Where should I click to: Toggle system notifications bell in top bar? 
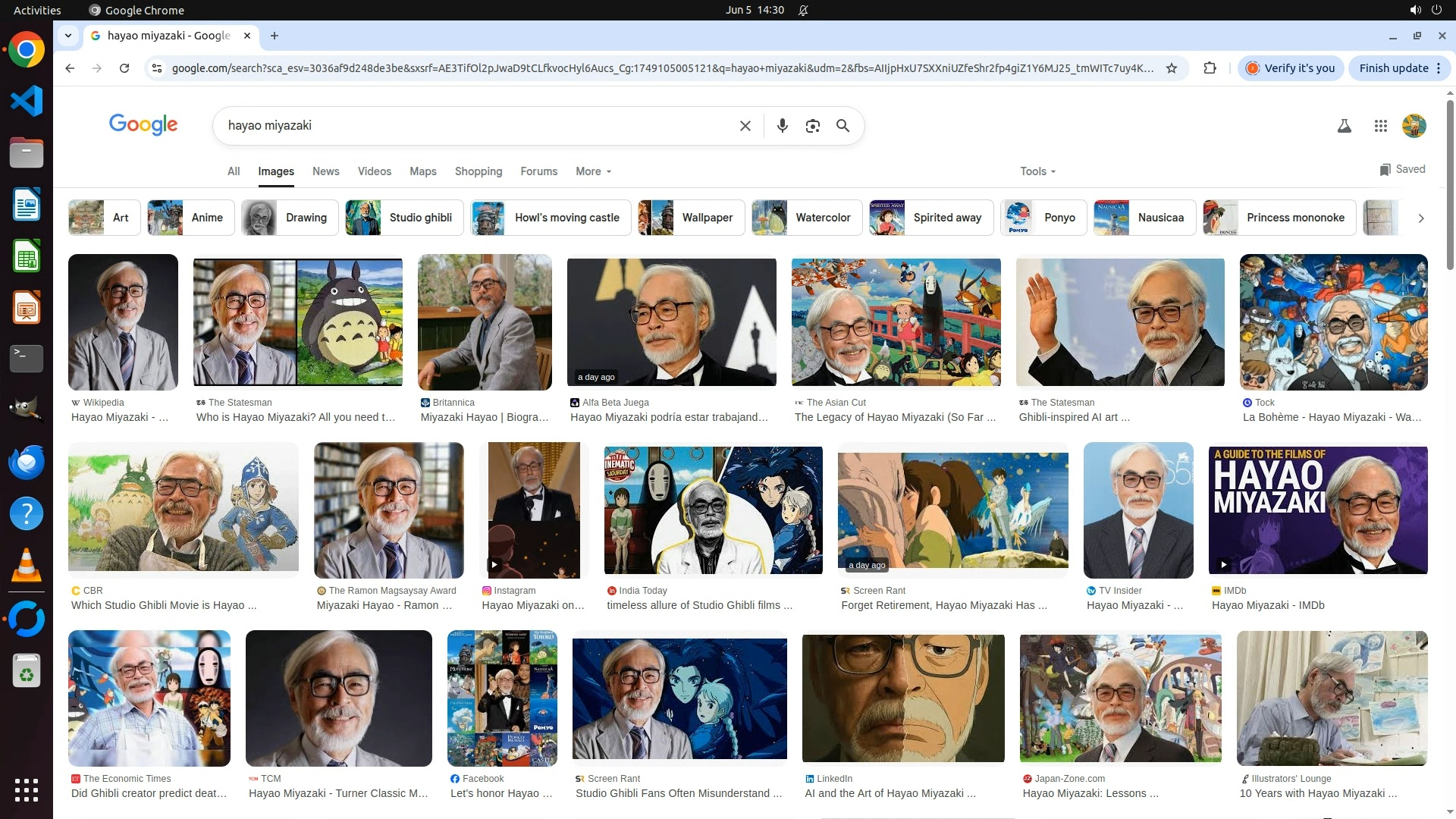click(x=803, y=10)
